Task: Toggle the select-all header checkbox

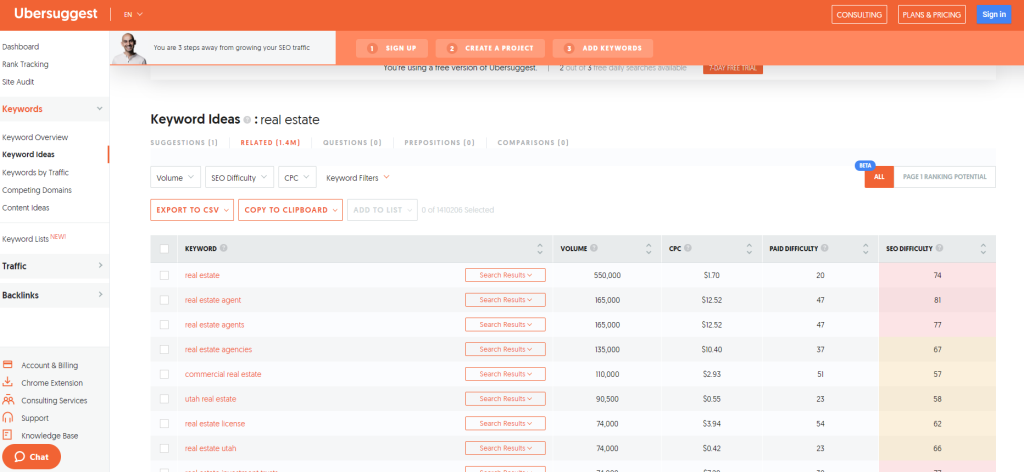Action: tap(165, 249)
